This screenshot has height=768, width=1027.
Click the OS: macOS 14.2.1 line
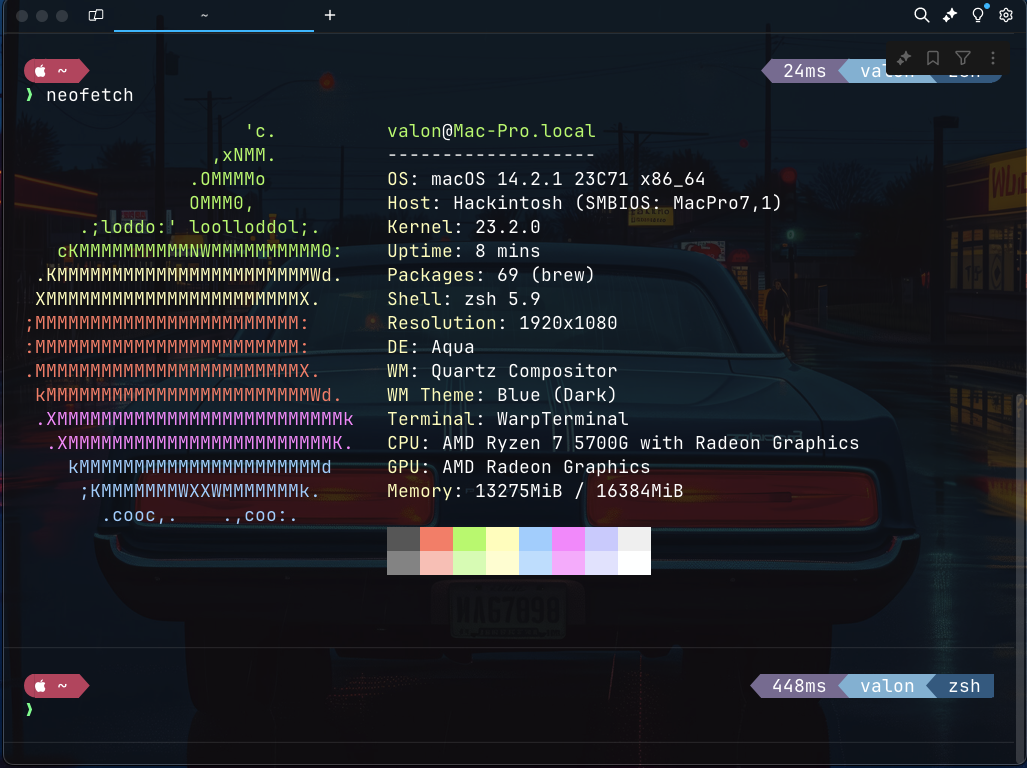click(x=546, y=179)
